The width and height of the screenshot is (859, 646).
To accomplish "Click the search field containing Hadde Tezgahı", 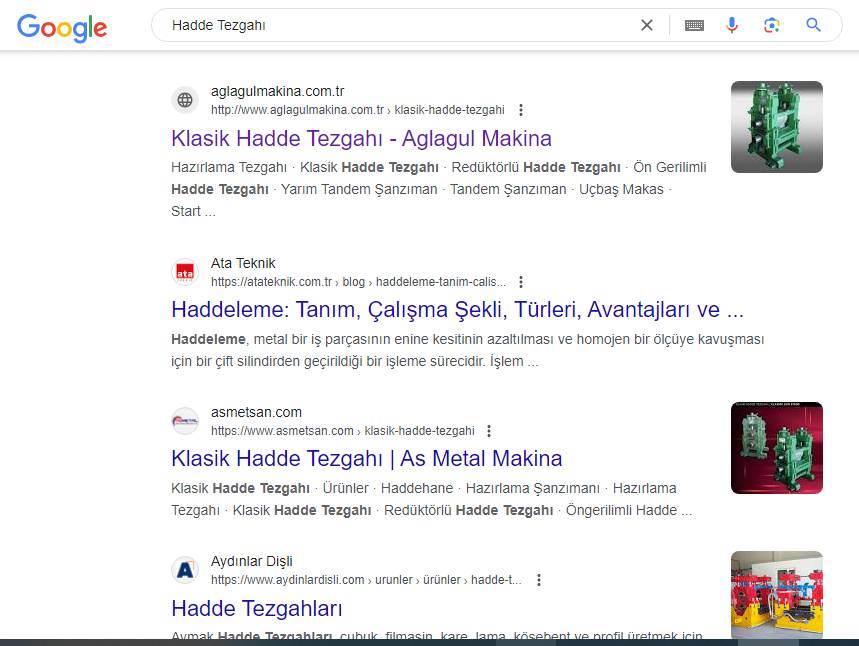I will coord(400,25).
